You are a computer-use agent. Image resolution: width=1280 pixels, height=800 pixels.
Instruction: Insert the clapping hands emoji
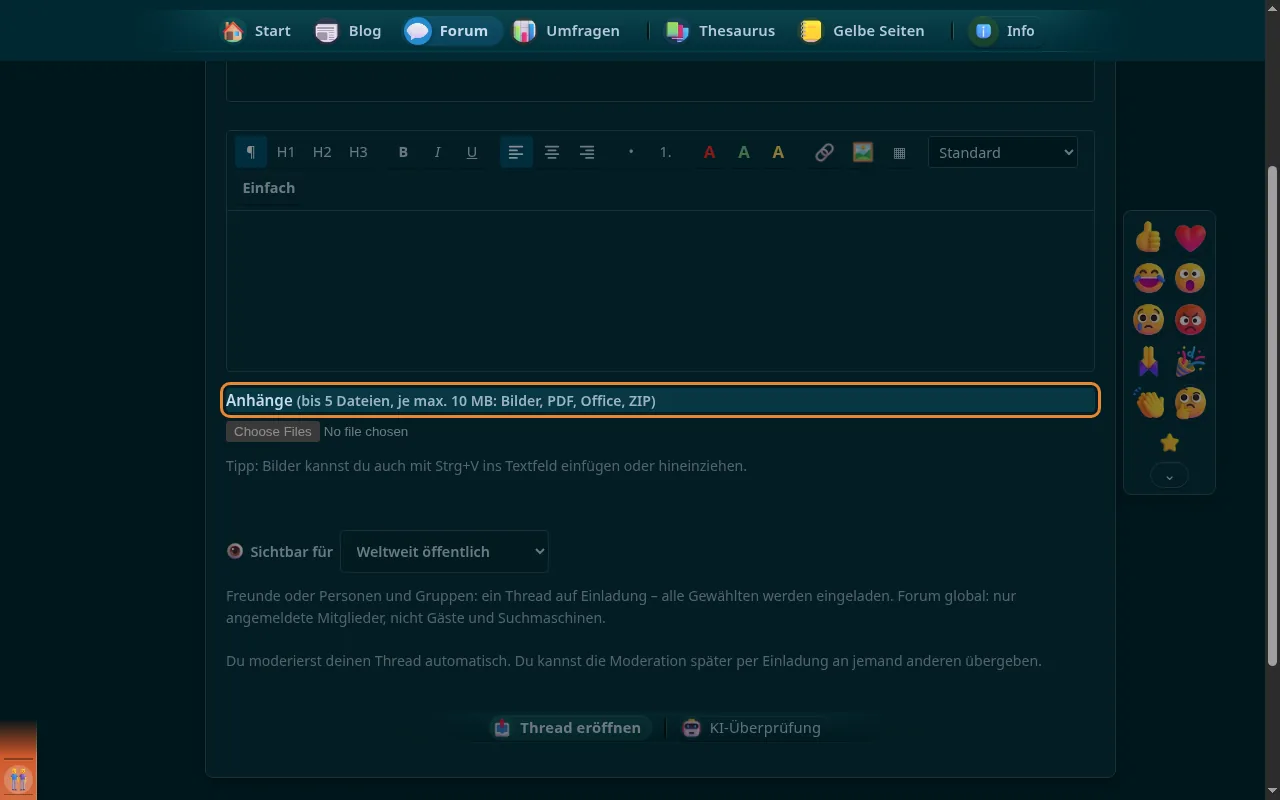pos(1148,403)
